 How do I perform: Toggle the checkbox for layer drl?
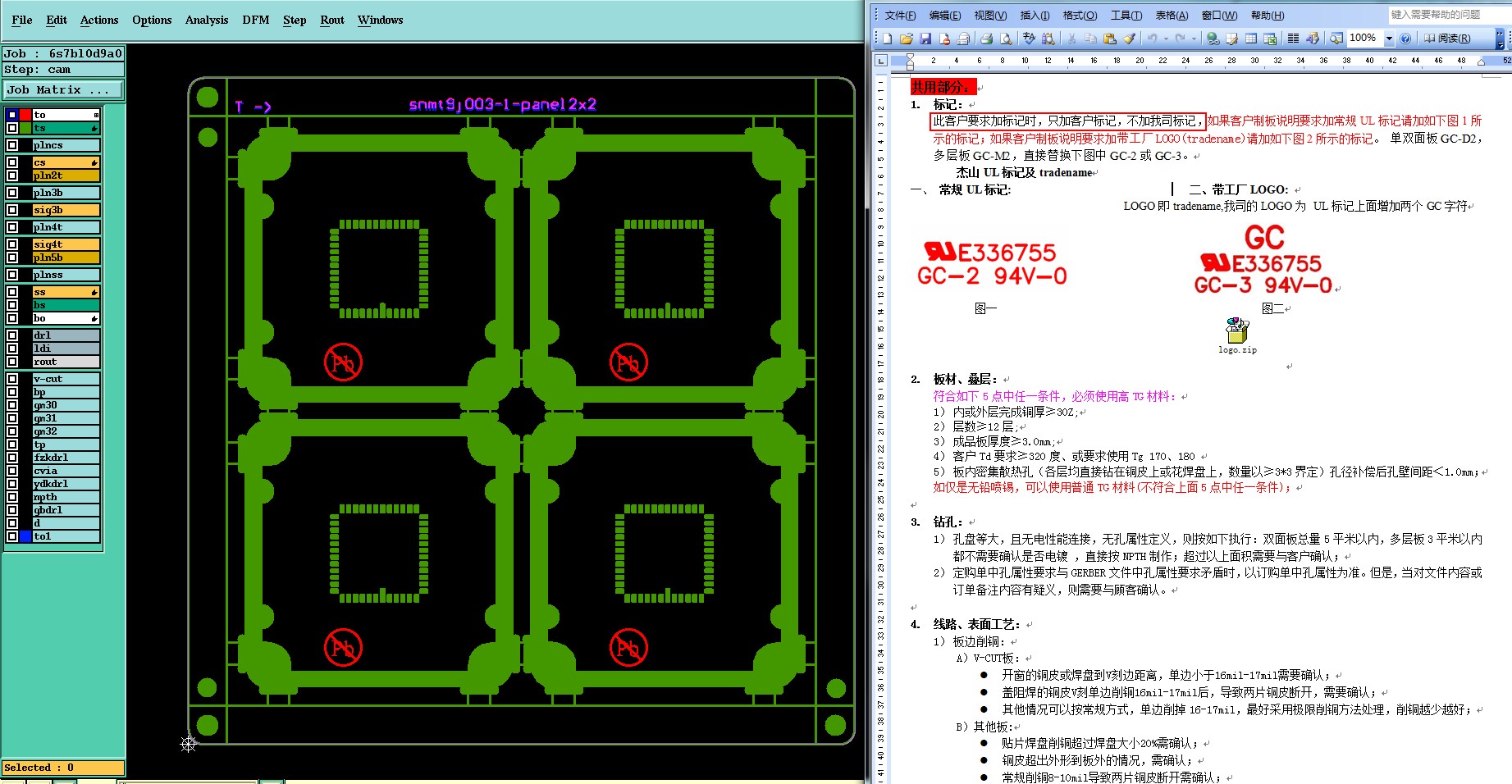12,335
